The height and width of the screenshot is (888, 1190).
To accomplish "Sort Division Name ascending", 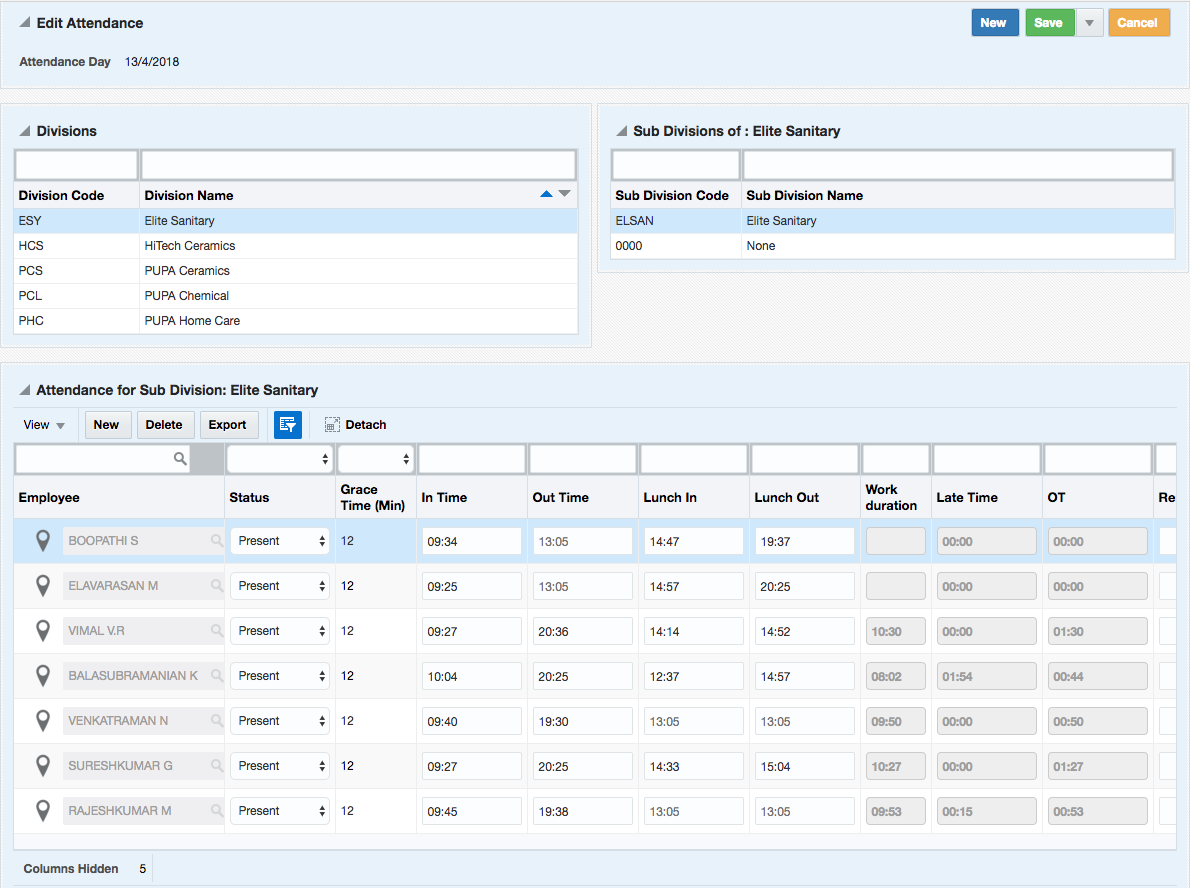I will pos(546,194).
